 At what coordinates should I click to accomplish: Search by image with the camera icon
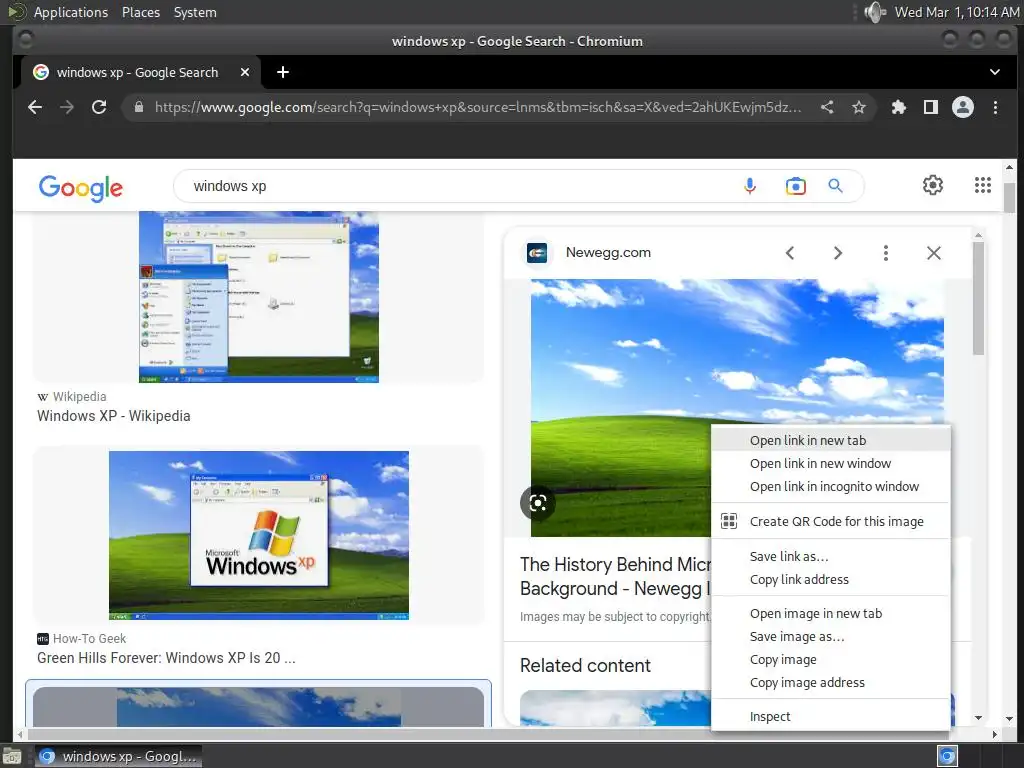[795, 186]
